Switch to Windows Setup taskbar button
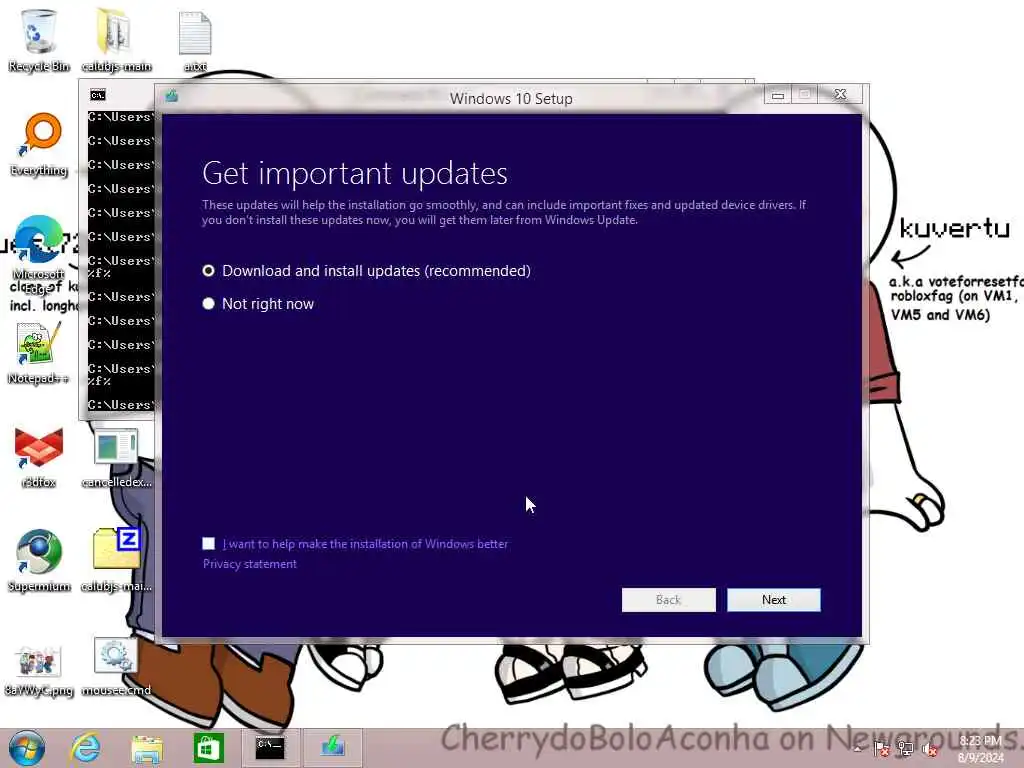 point(332,748)
